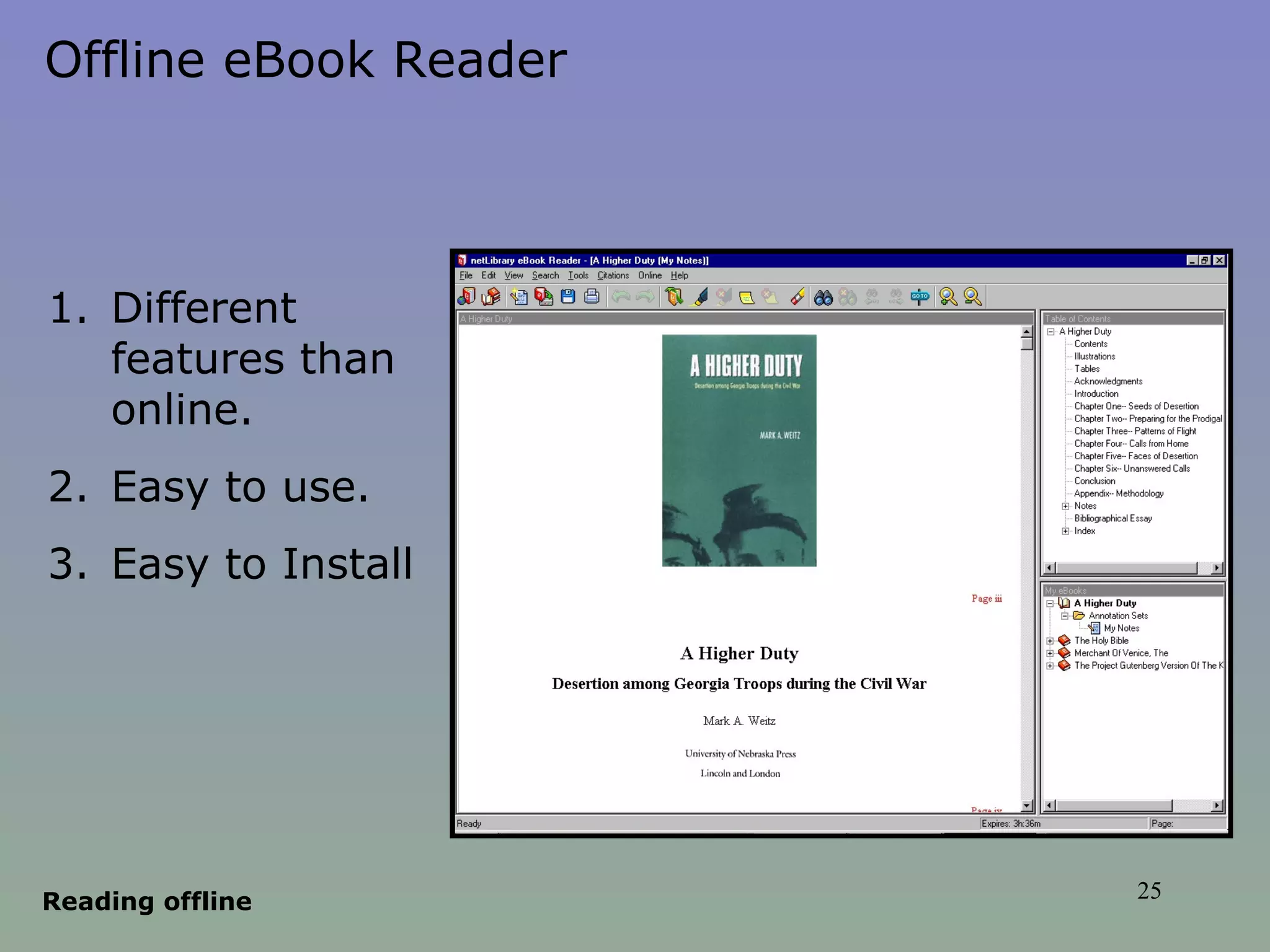Viewport: 1270px width, 952px height.
Task: Select the red and yellow eraser tool
Action: pos(798,297)
